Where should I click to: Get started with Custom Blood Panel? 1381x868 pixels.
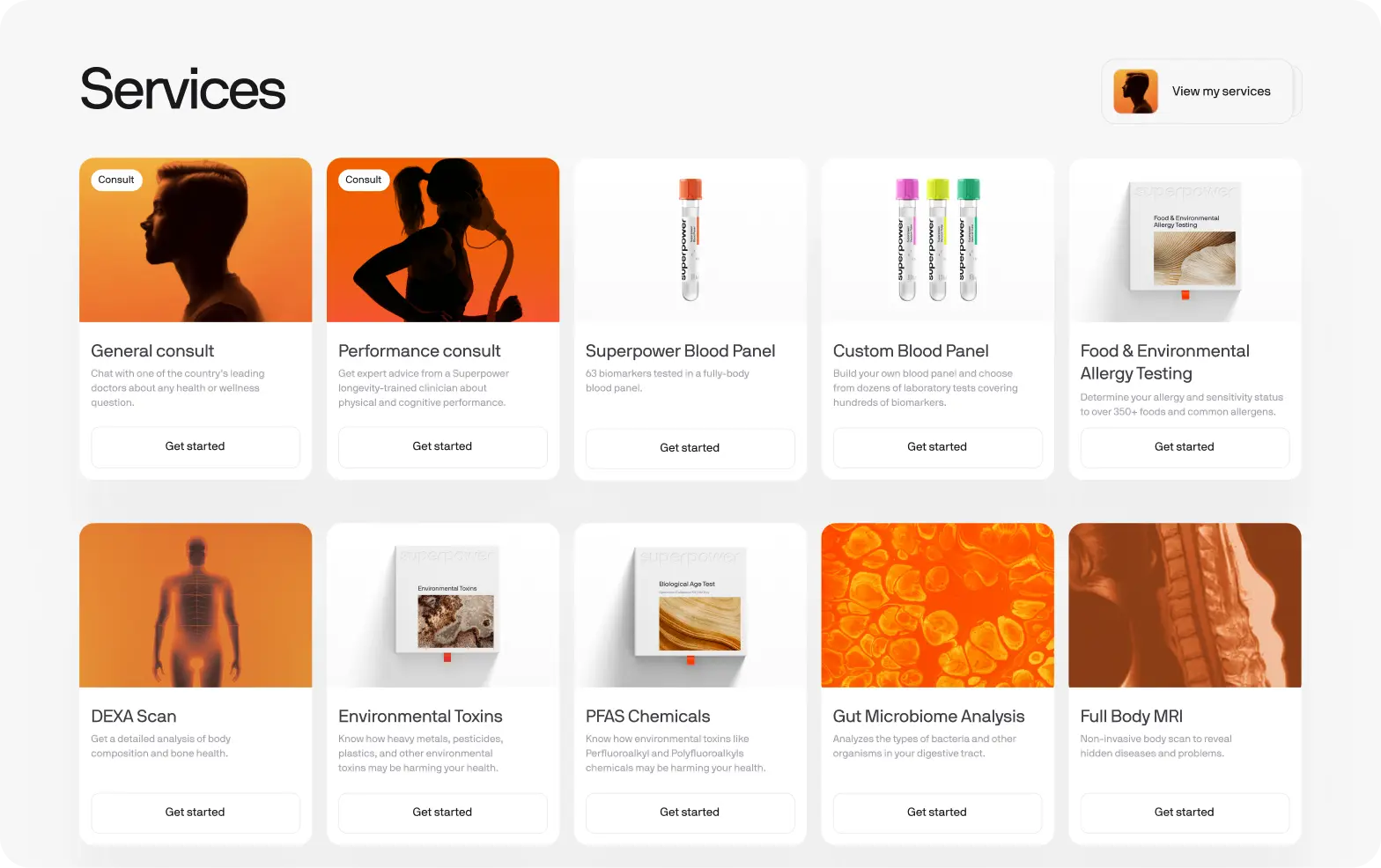[x=937, y=447]
